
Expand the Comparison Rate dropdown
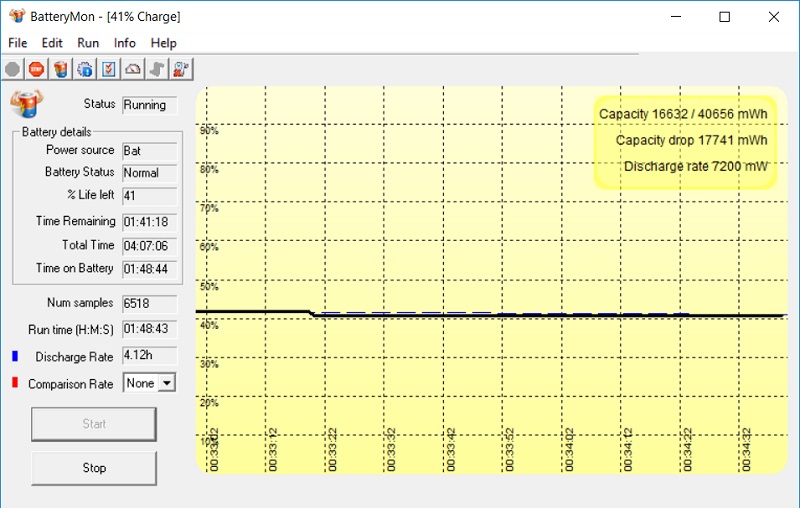tap(167, 383)
